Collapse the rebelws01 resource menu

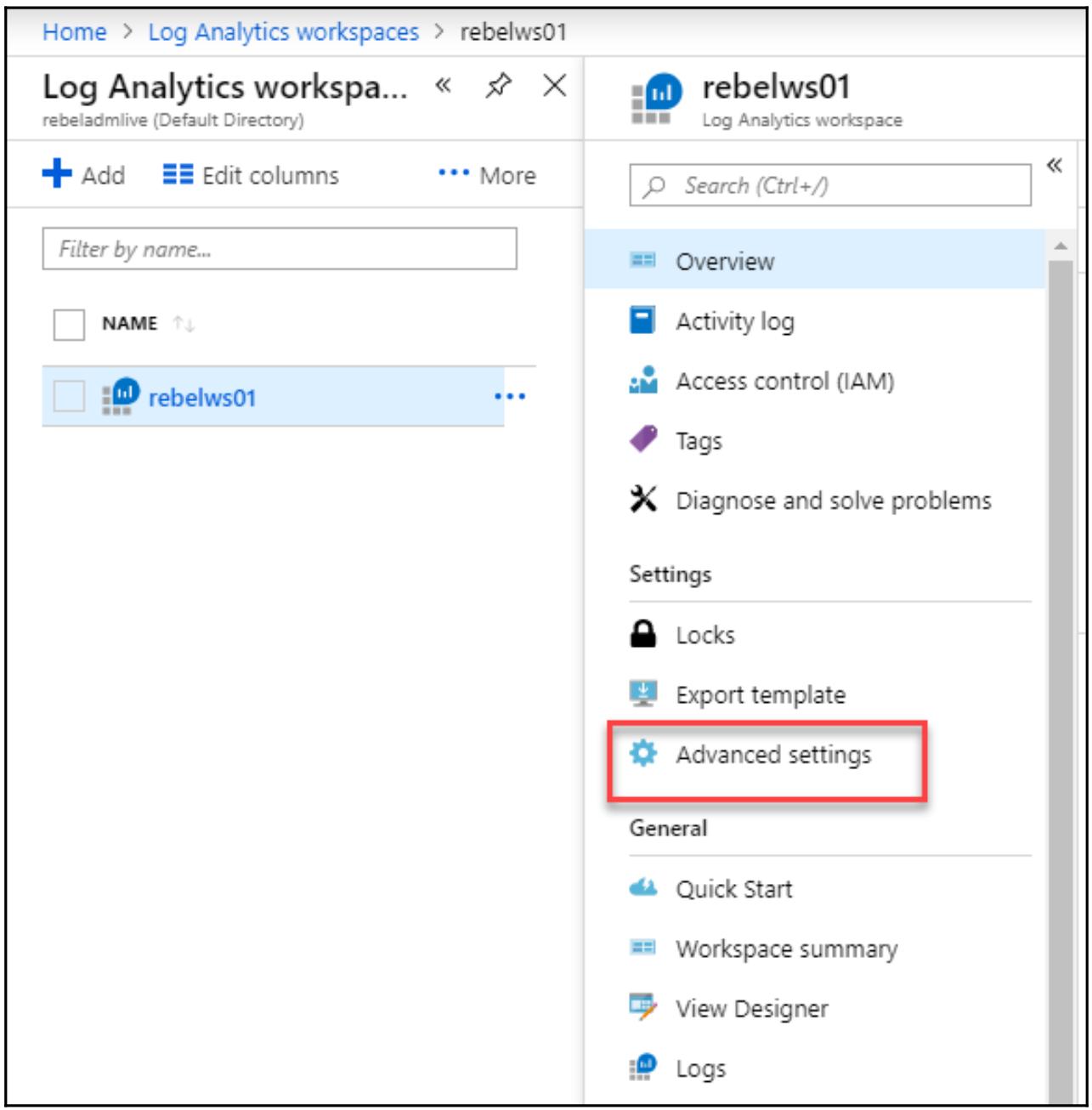point(1054,165)
